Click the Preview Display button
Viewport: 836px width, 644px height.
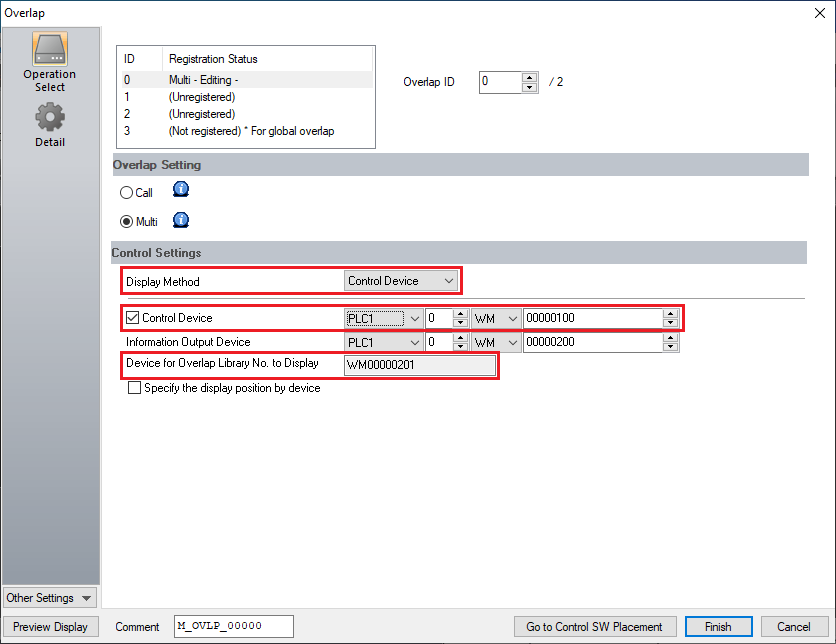50,627
